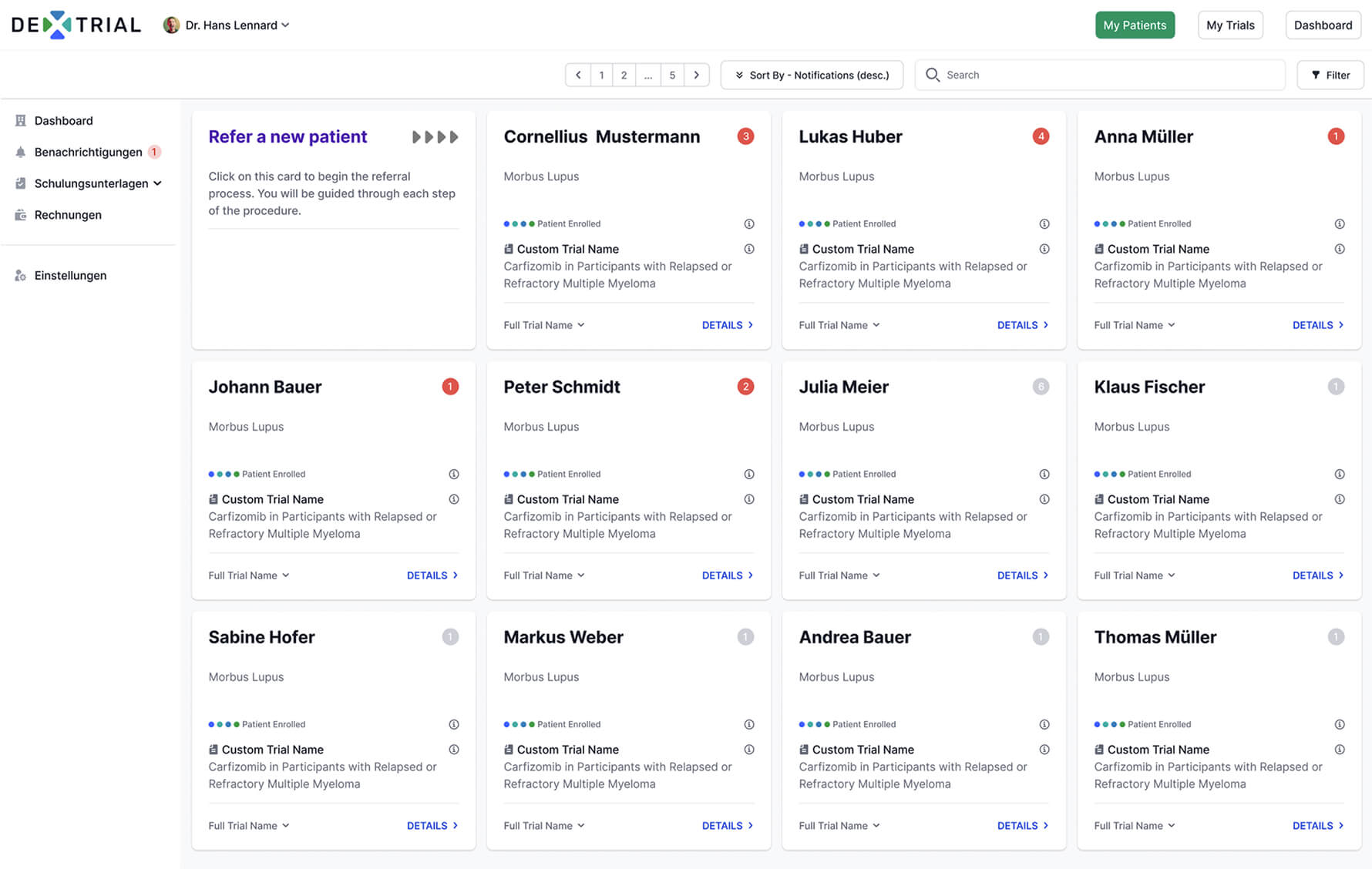The width and height of the screenshot is (1372, 869).
Task: Click the Einstellungen gear icon in sidebar
Action: 21,276
